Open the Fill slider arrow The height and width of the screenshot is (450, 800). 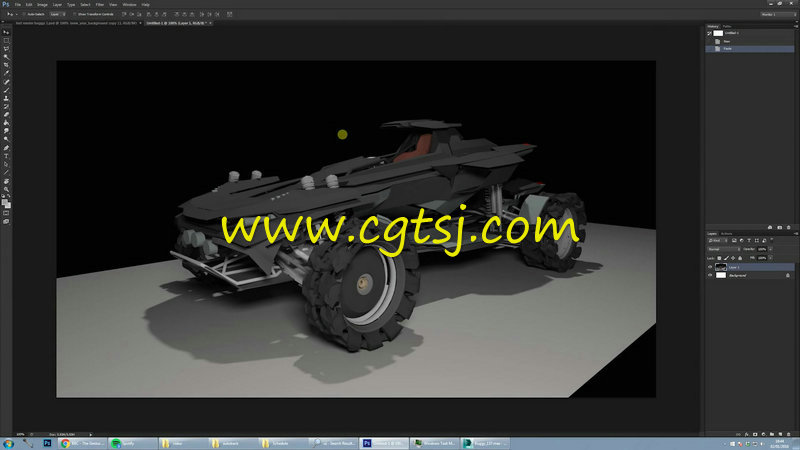[x=770, y=258]
